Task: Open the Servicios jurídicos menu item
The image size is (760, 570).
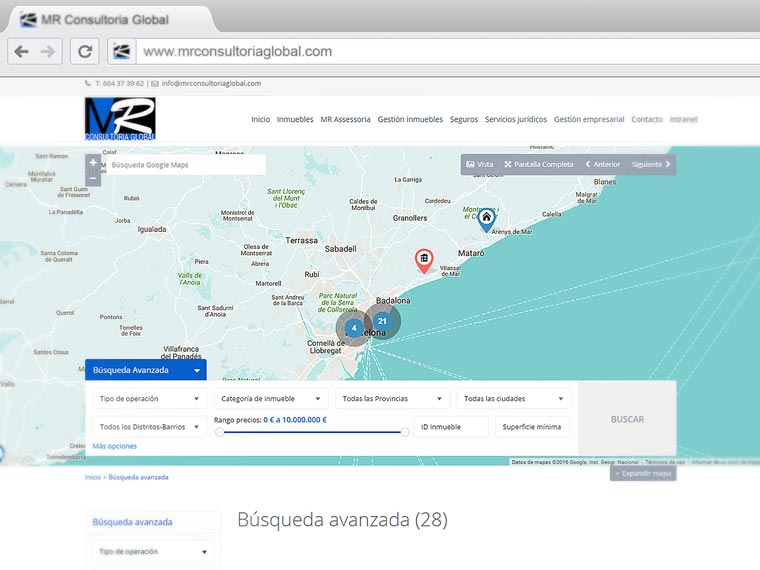Action: [x=516, y=119]
